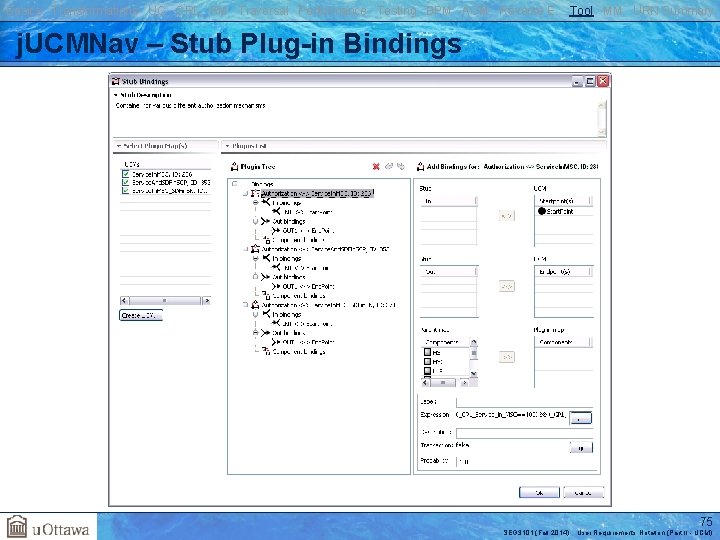Click the Cancel button of the Stub Bindings dialog

click(583, 493)
